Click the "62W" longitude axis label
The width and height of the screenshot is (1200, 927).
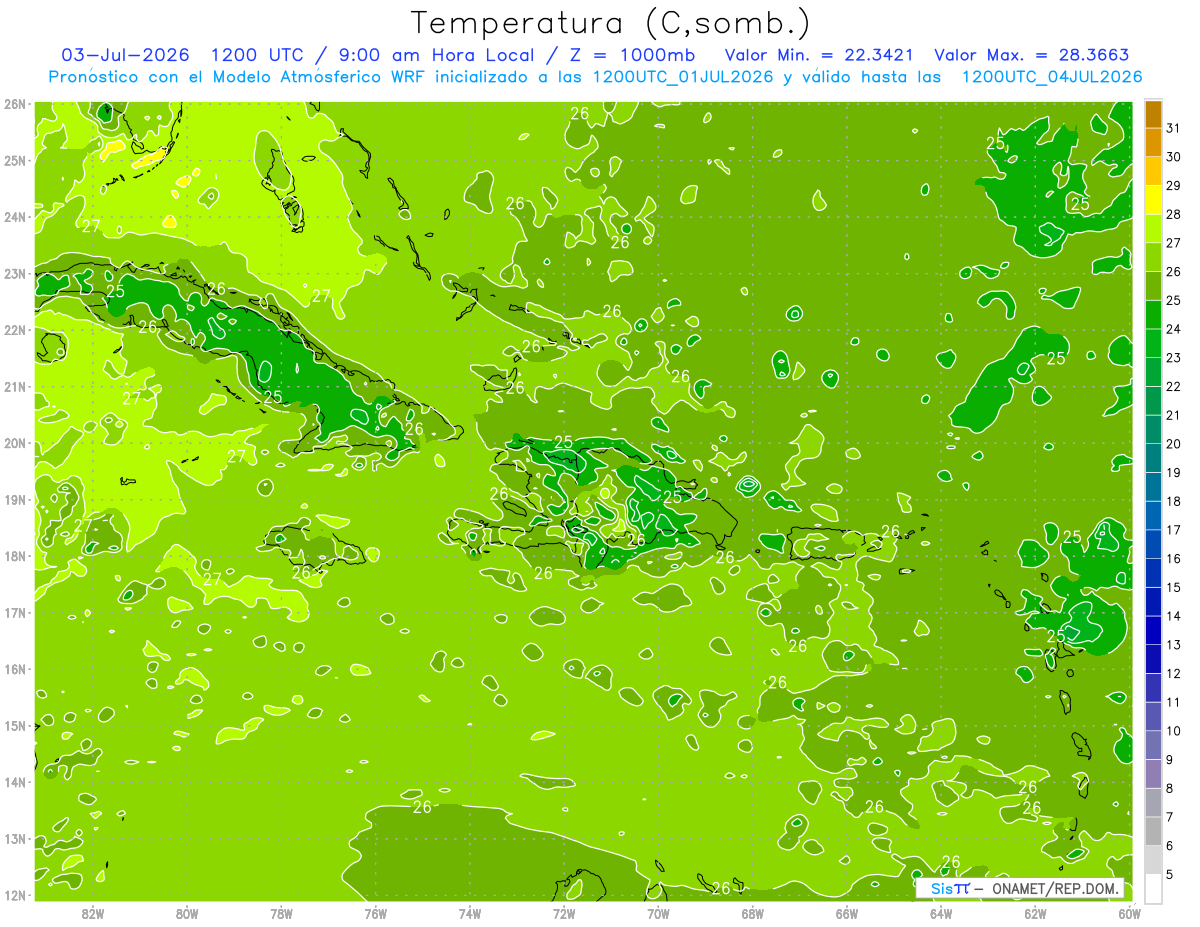point(1035,913)
